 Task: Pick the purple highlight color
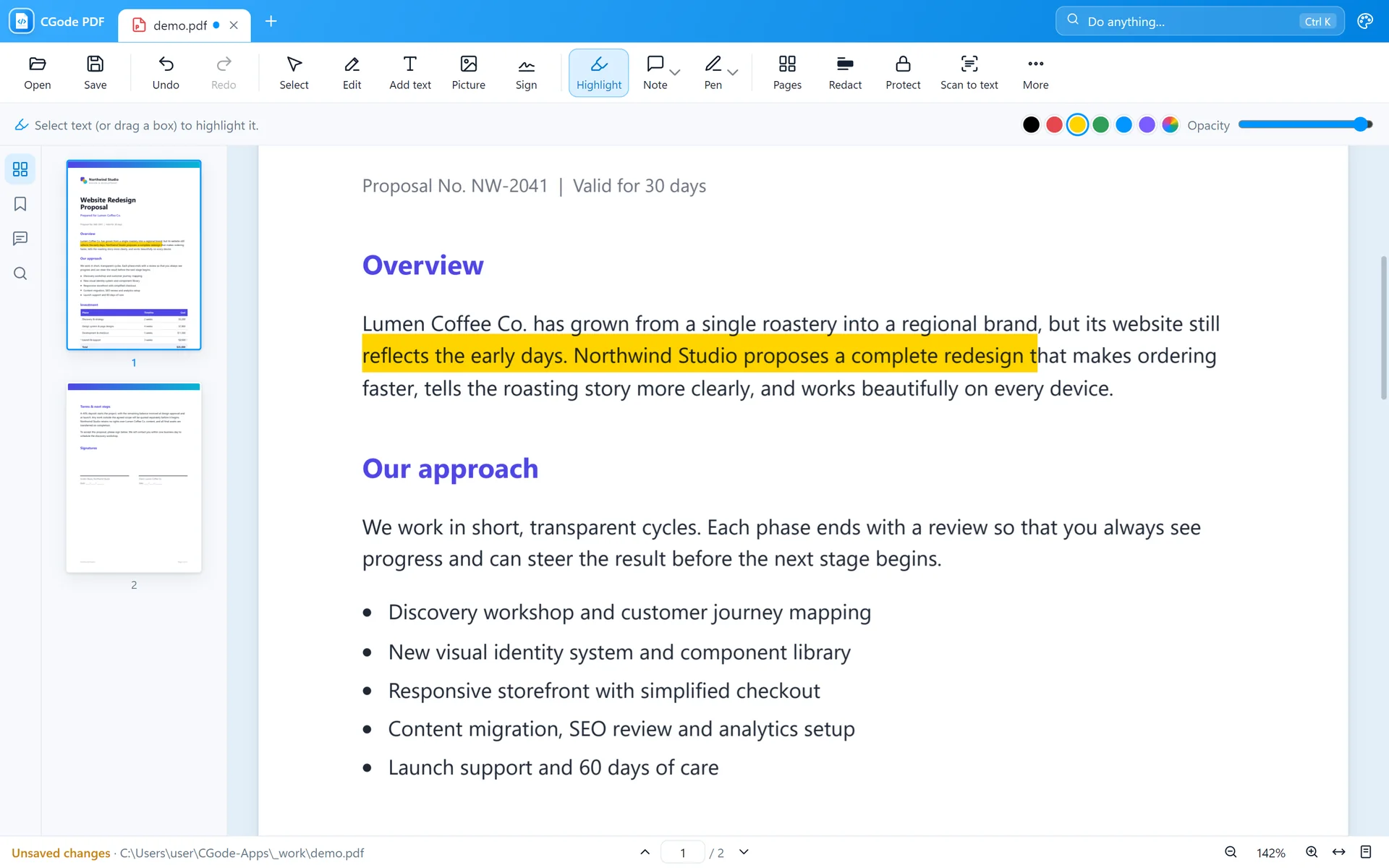coord(1147,125)
